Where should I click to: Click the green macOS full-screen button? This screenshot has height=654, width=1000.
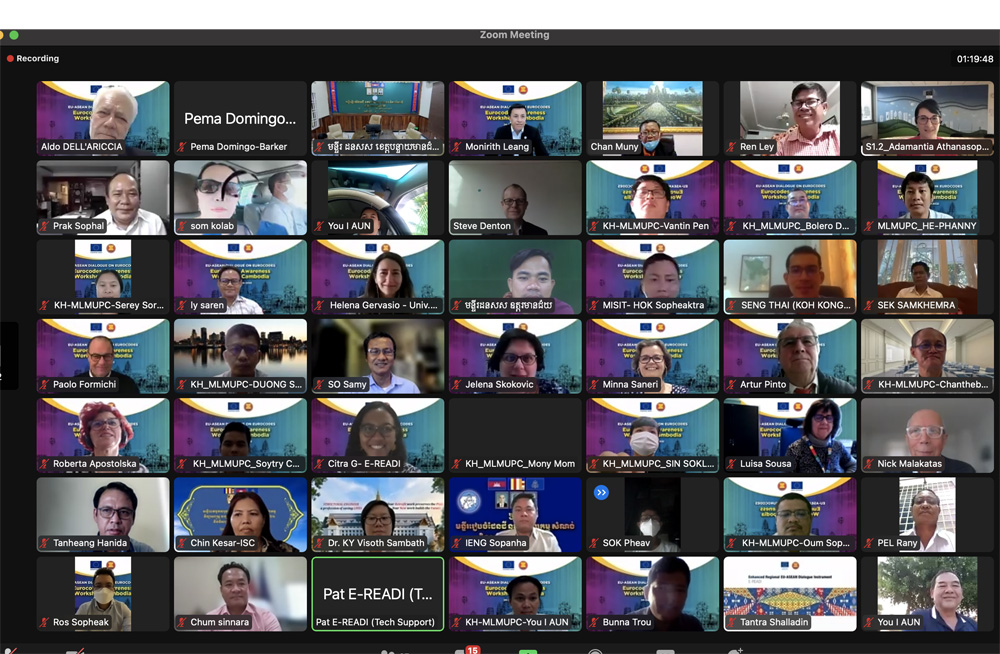(x=14, y=35)
